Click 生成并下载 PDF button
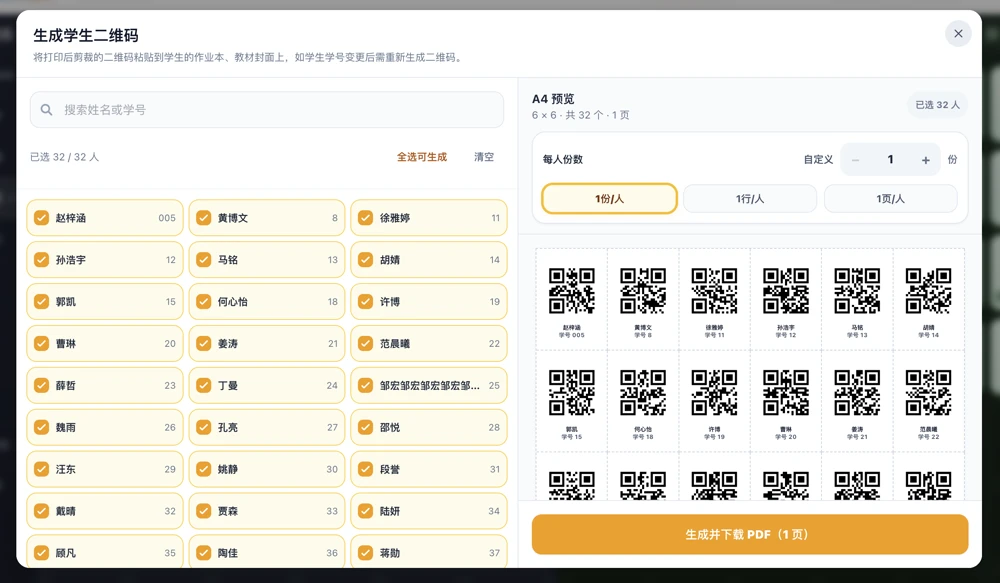The image size is (1000, 583). 750,535
